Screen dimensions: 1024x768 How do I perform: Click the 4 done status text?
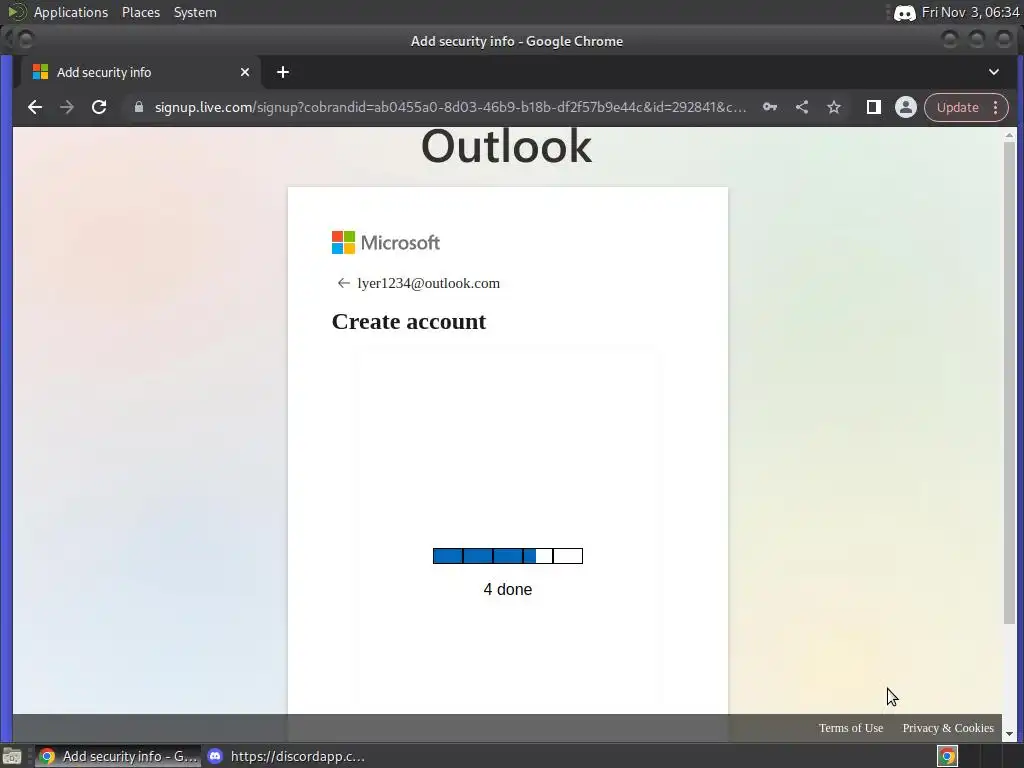coord(507,589)
